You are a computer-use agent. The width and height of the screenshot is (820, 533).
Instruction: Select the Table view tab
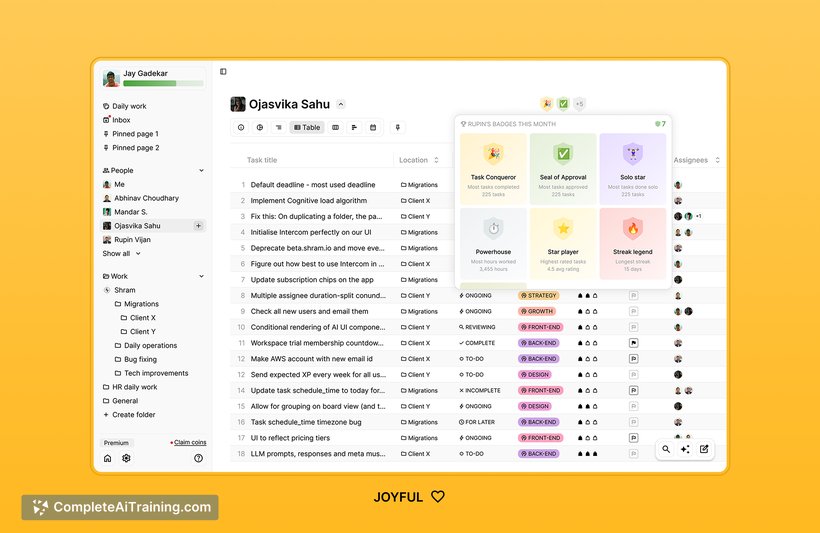coord(307,127)
